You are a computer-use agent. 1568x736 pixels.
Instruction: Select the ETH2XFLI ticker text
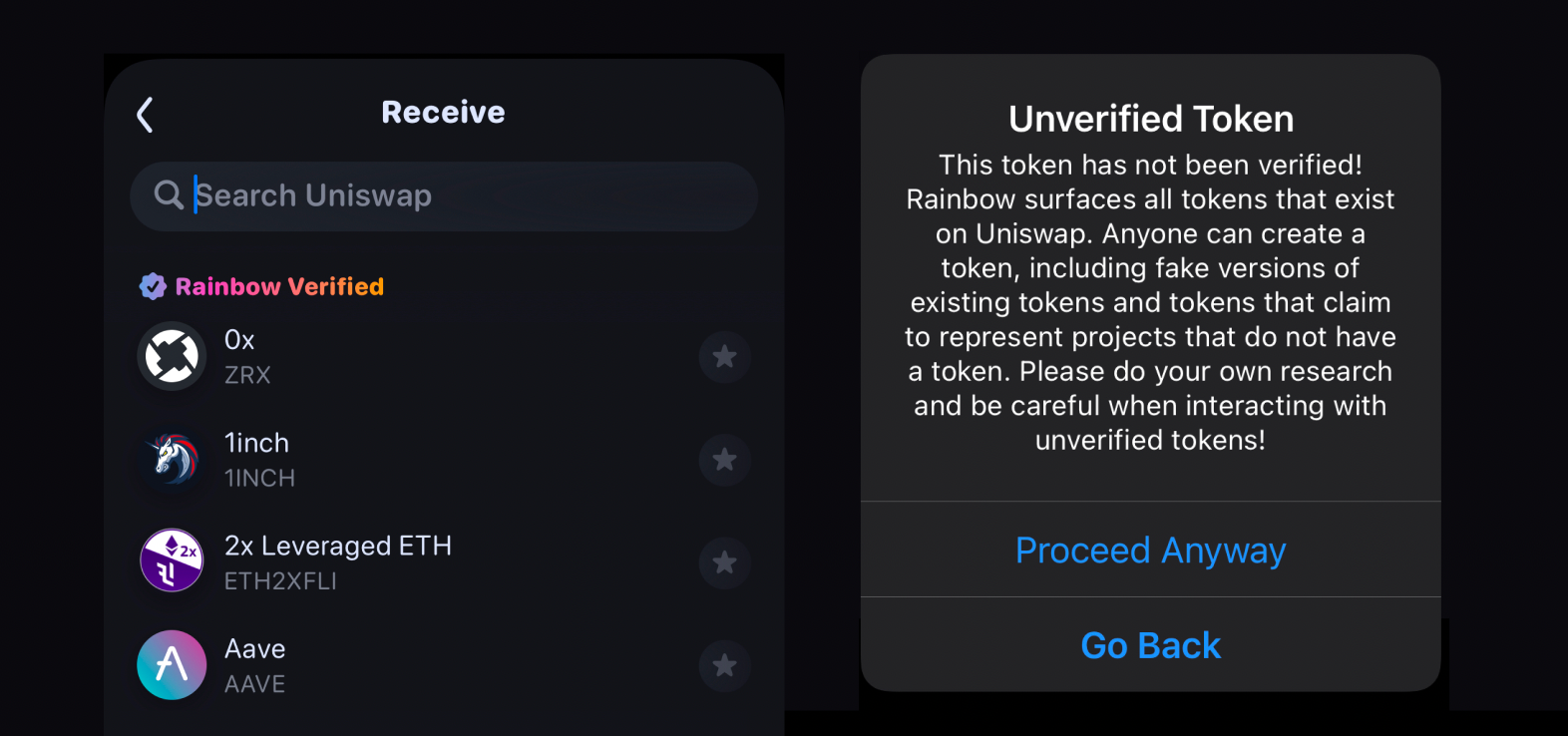[x=280, y=581]
